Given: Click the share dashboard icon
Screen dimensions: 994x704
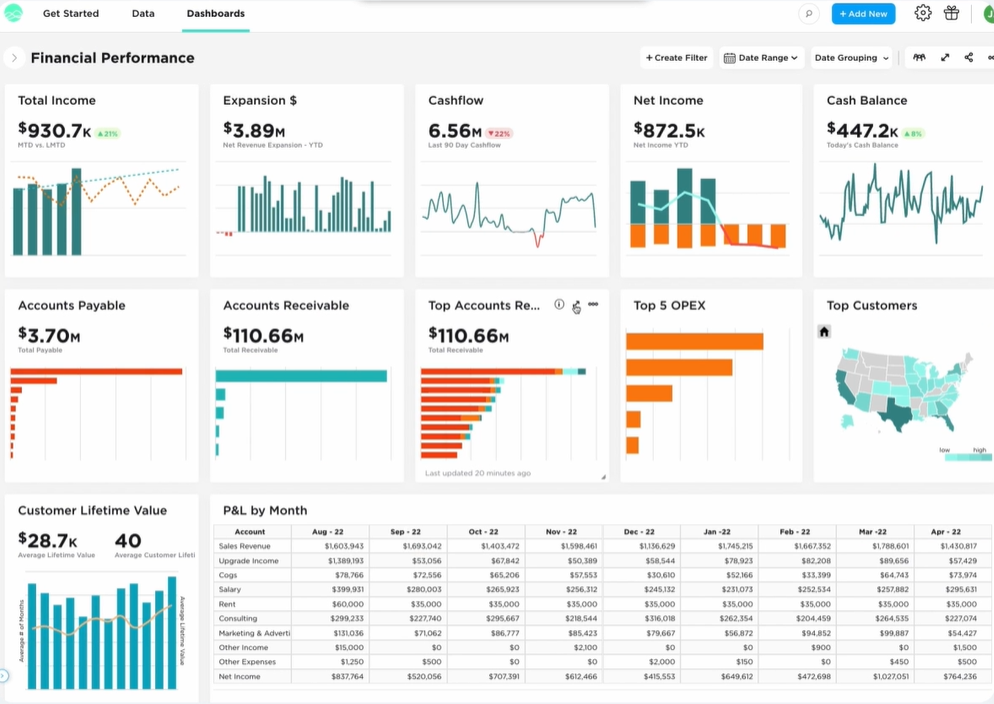Looking at the screenshot, I should coord(968,58).
